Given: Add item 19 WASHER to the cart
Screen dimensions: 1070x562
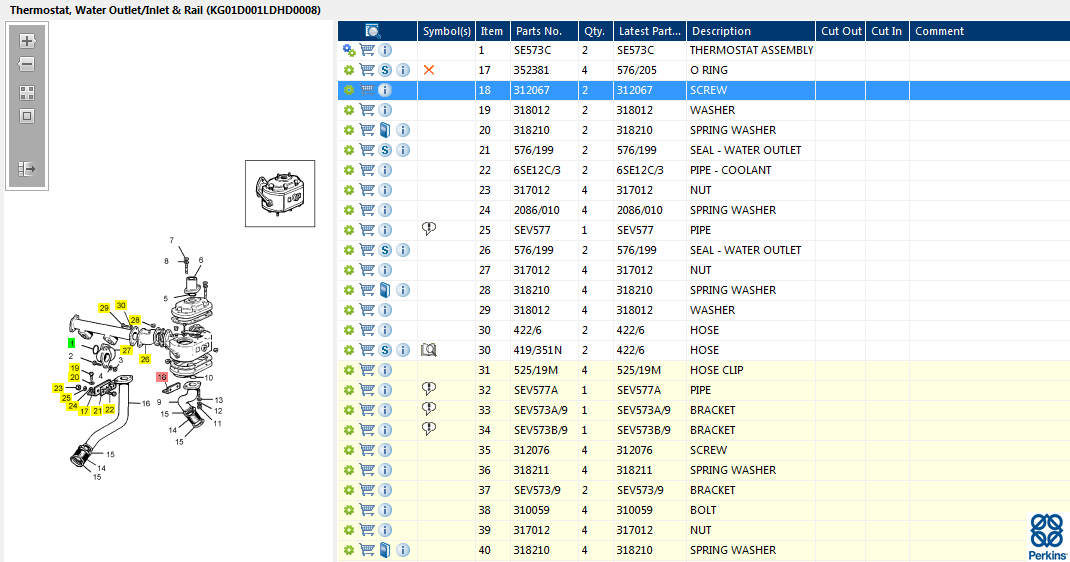Looking at the screenshot, I should (x=367, y=110).
